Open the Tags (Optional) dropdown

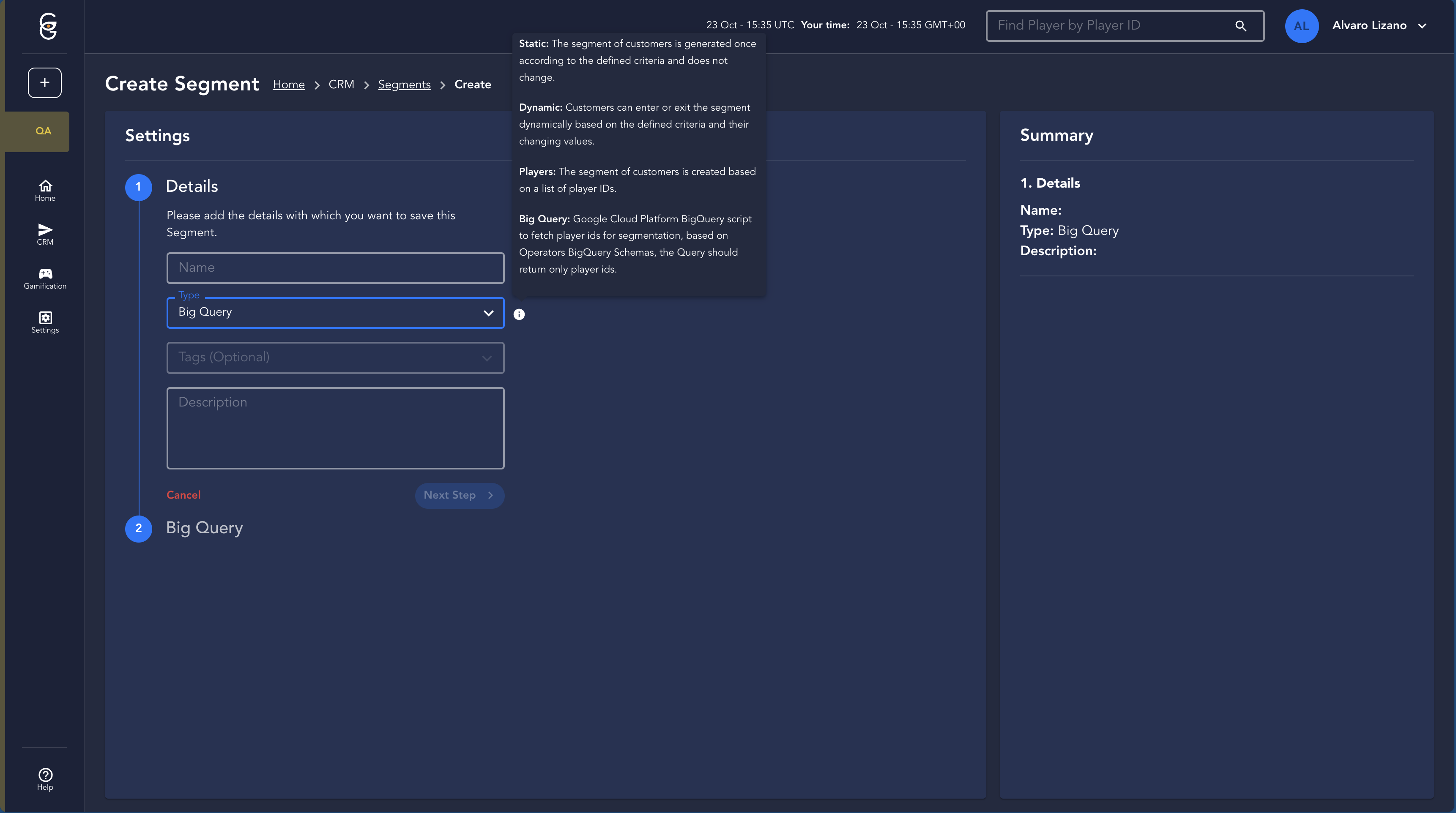(x=335, y=357)
